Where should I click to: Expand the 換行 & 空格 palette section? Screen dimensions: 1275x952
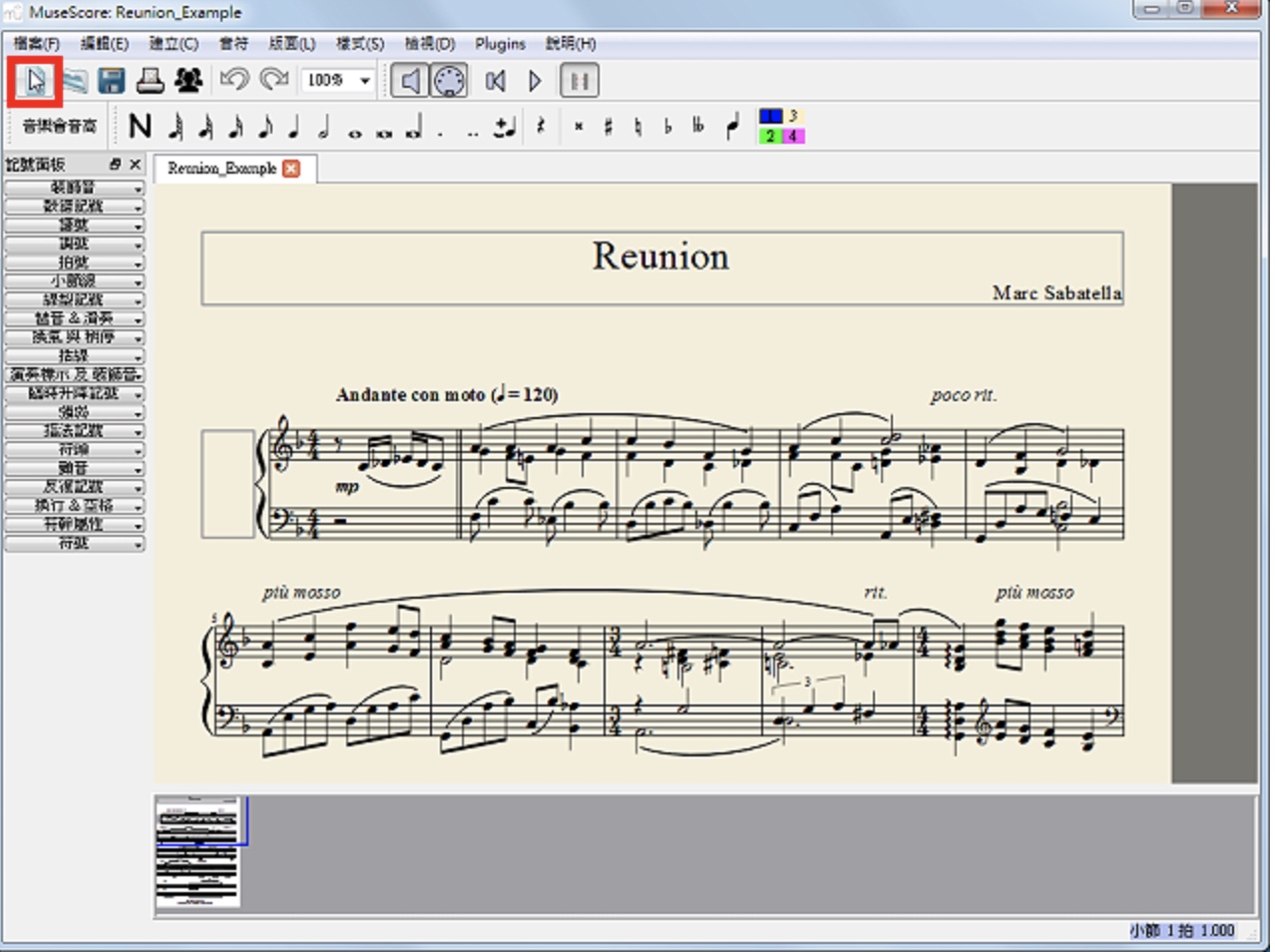pos(75,506)
